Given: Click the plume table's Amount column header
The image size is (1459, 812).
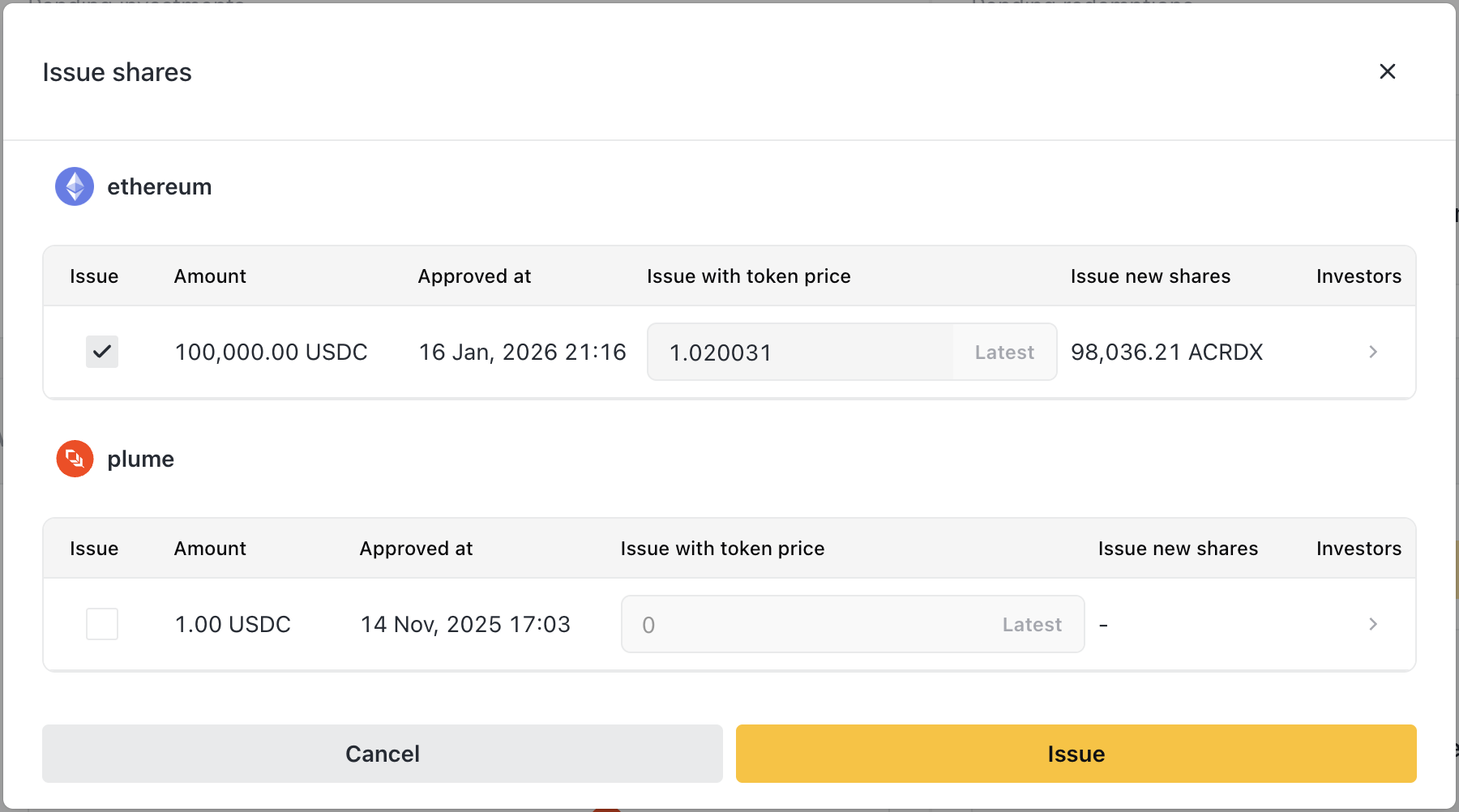Looking at the screenshot, I should [x=210, y=549].
